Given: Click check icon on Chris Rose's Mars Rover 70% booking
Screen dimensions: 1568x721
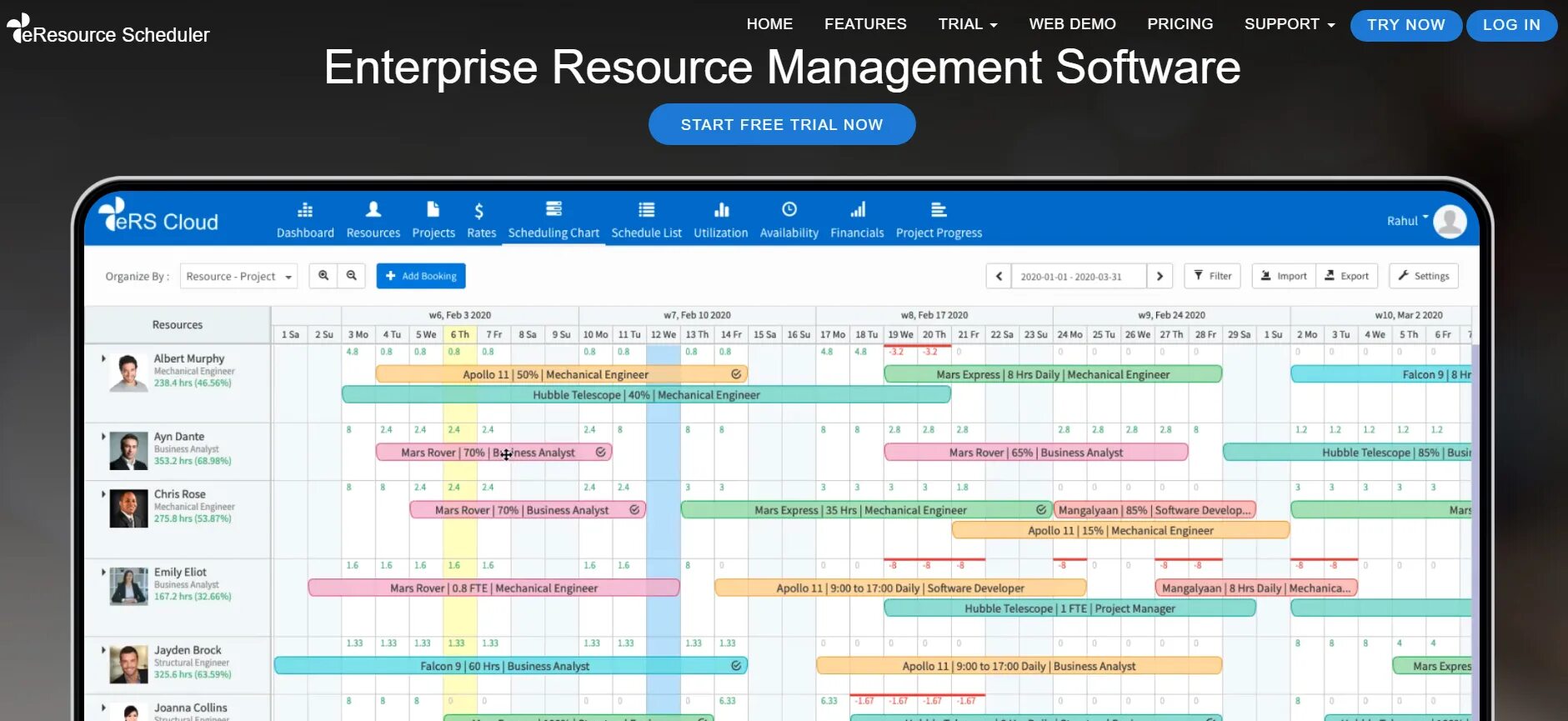Looking at the screenshot, I should [x=634, y=509].
